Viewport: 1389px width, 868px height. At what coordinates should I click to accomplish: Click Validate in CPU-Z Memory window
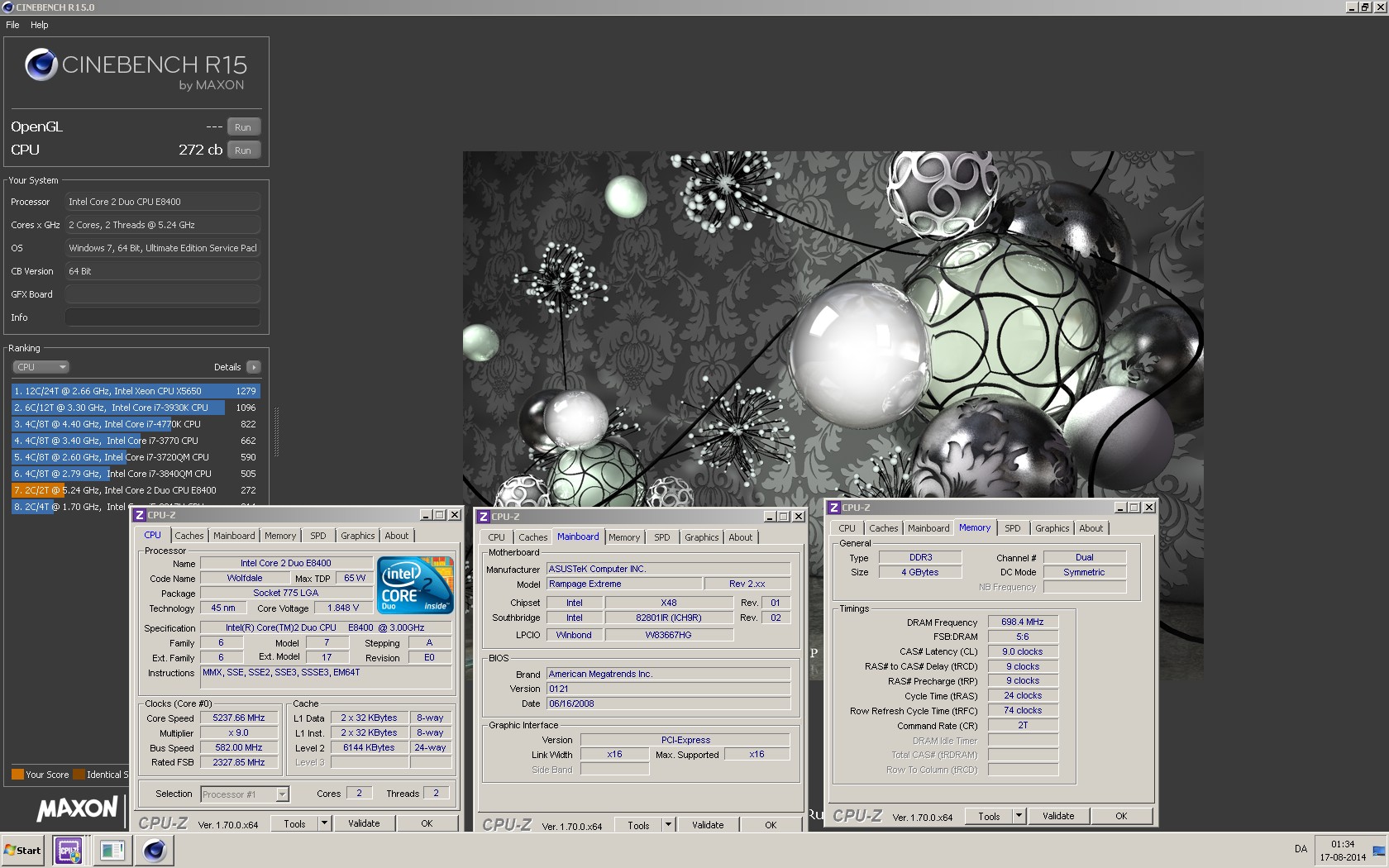tap(1058, 816)
